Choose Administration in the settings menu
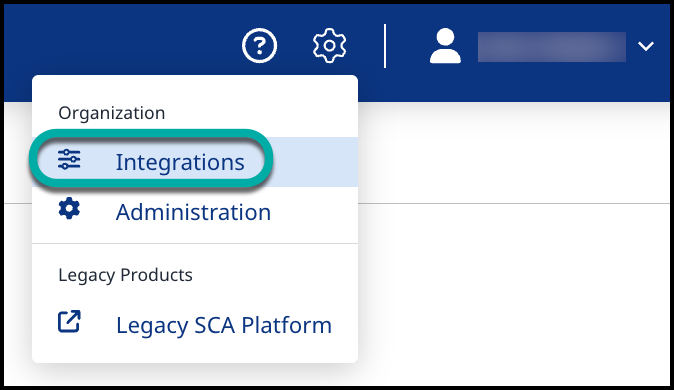This screenshot has height=390, width=674. coord(193,212)
